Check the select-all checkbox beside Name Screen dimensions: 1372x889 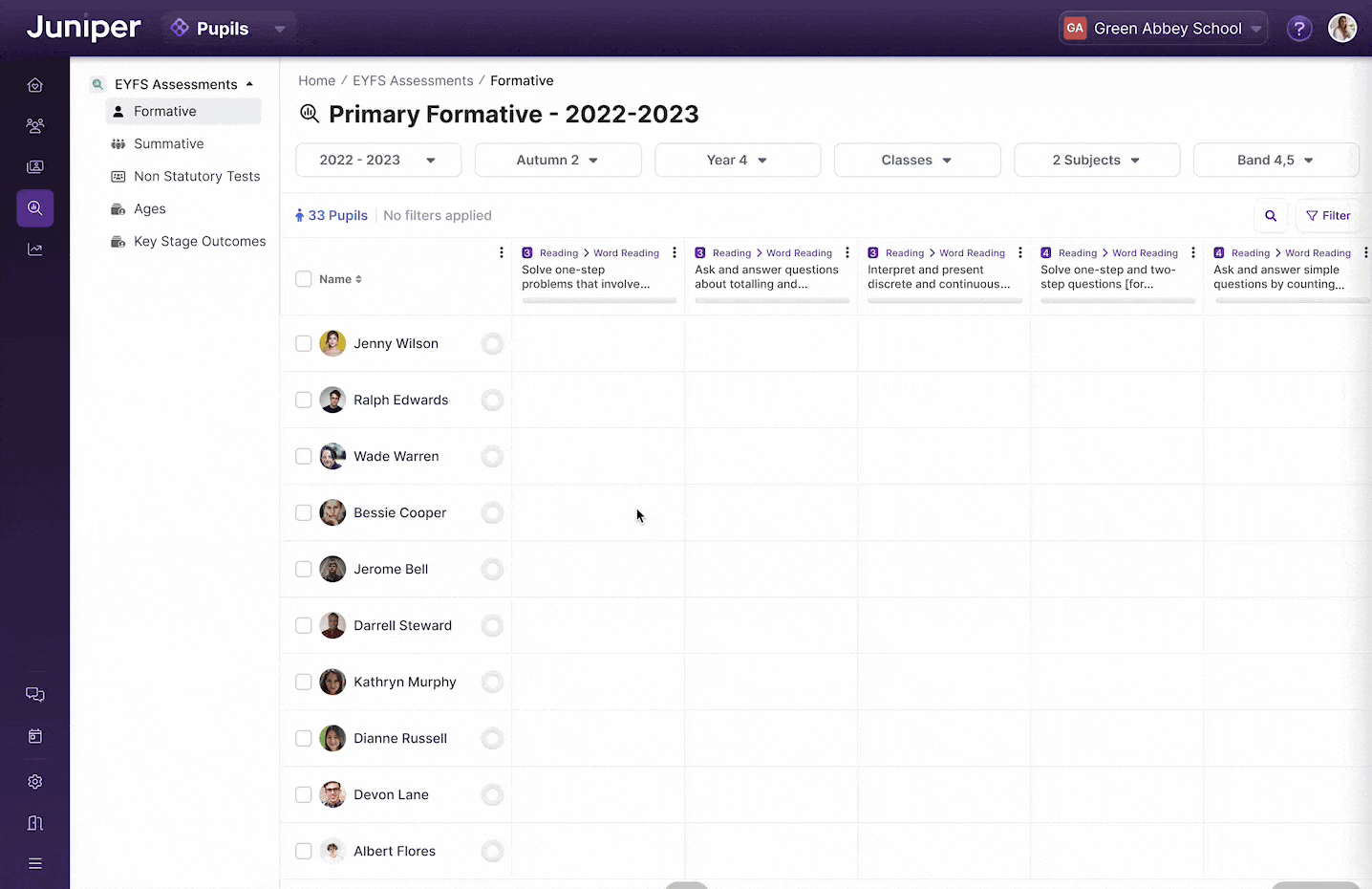(304, 279)
